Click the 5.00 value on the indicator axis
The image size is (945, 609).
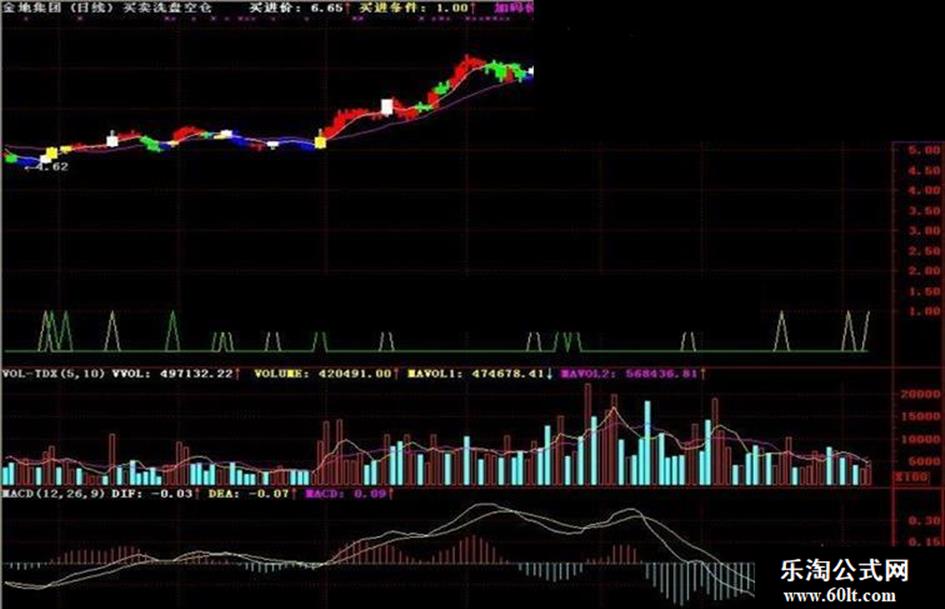[x=923, y=150]
